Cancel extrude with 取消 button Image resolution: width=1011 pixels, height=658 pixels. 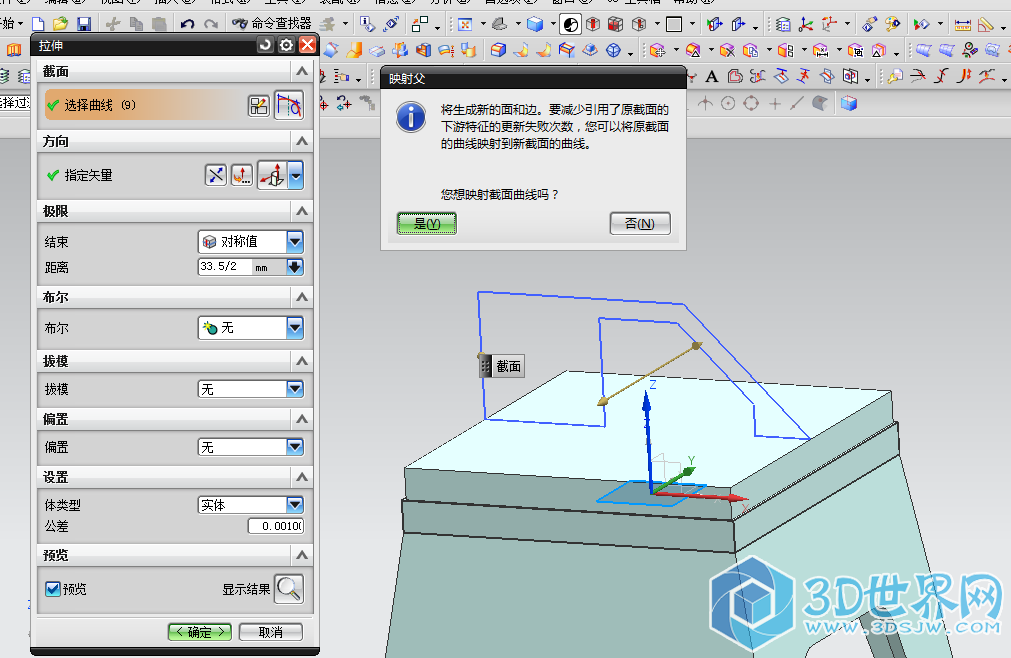click(x=271, y=632)
